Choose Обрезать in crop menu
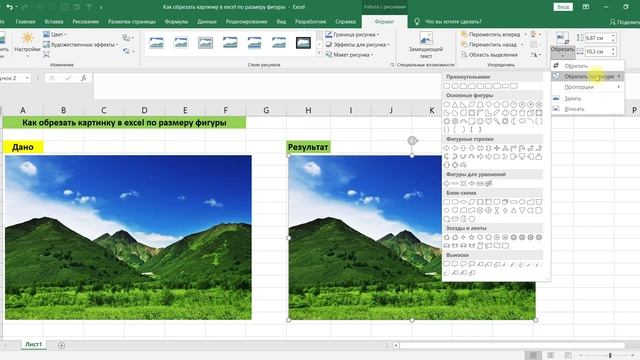Screen dimensions: 640x360 pos(587,66)
